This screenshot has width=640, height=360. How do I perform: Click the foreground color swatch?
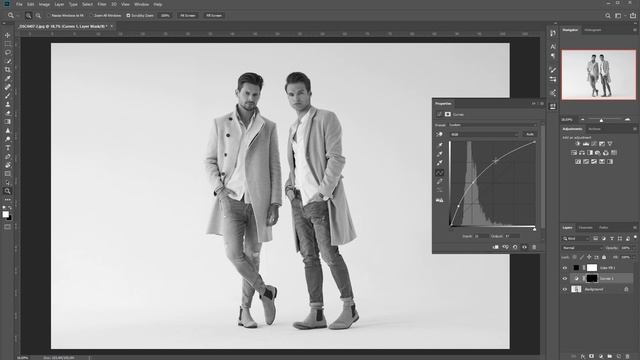pos(6,214)
